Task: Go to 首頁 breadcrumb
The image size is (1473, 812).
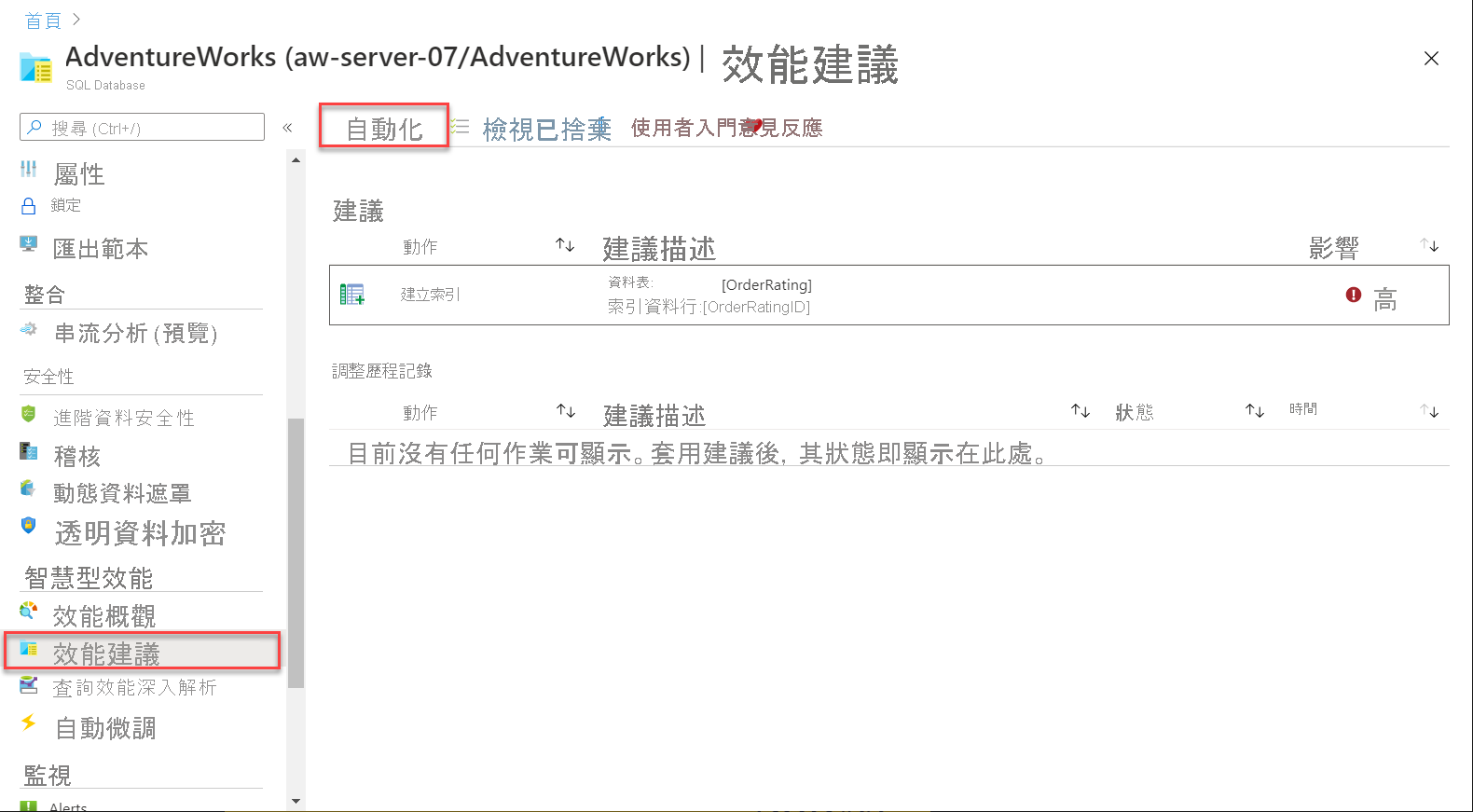Action: tap(43, 21)
